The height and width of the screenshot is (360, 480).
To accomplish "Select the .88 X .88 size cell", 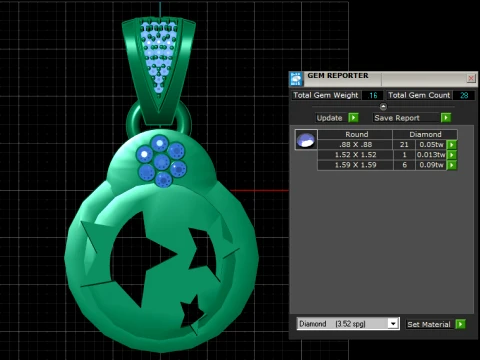I will (355, 145).
